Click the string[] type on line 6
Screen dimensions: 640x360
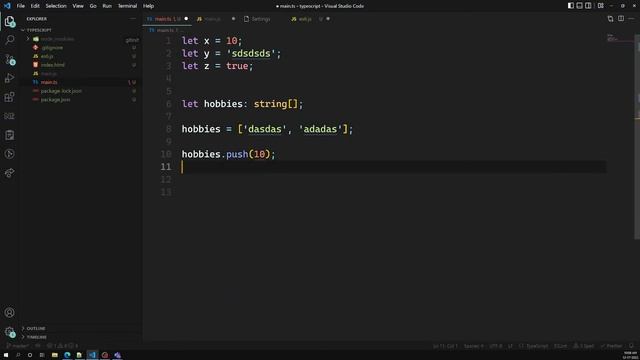(x=276, y=104)
